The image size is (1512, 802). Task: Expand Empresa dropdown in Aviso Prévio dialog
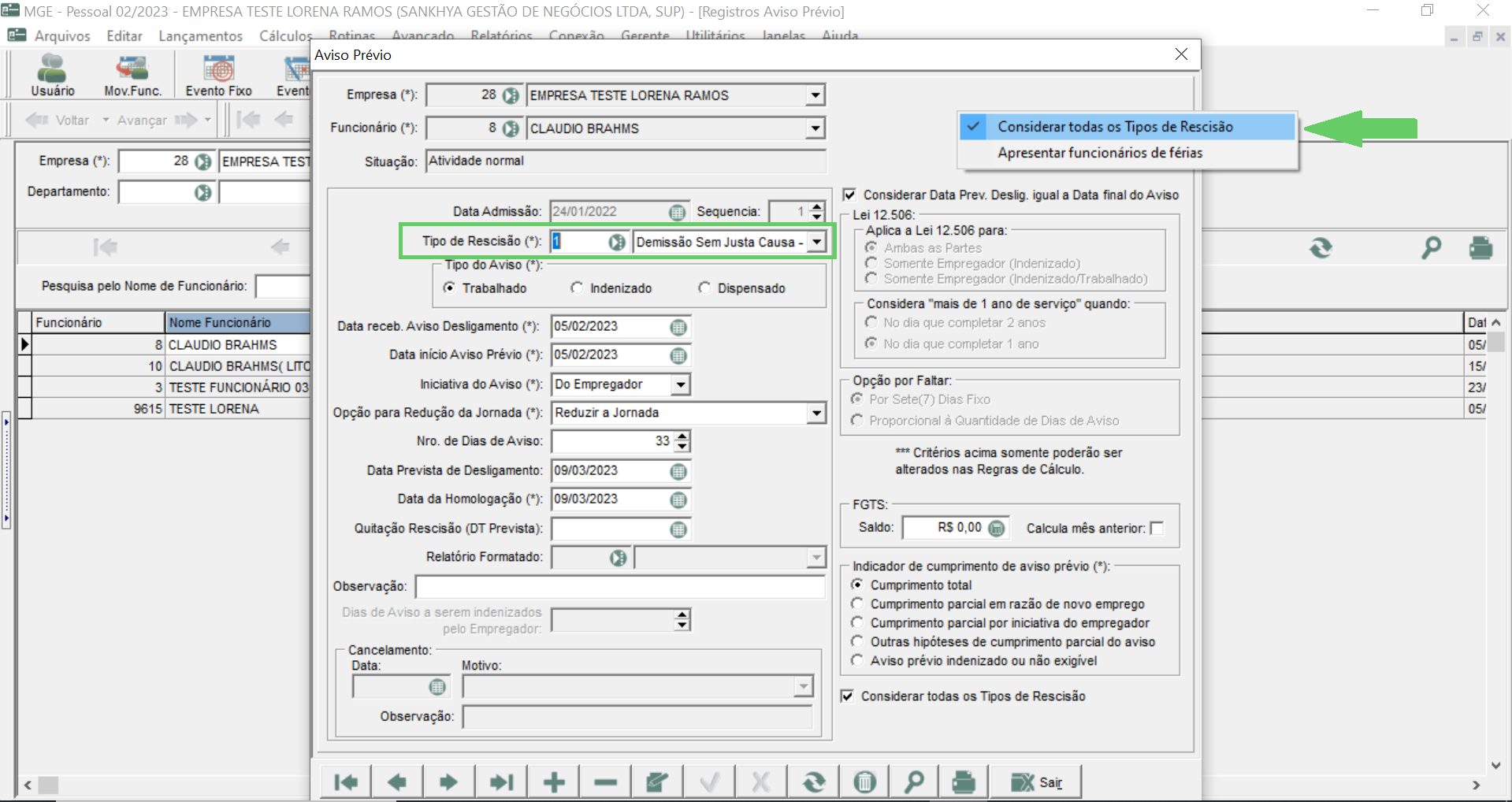[815, 95]
